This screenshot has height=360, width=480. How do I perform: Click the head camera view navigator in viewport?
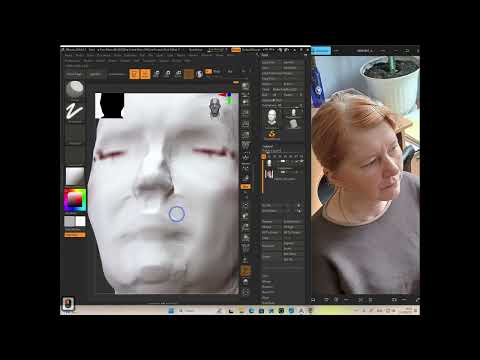tap(215, 107)
